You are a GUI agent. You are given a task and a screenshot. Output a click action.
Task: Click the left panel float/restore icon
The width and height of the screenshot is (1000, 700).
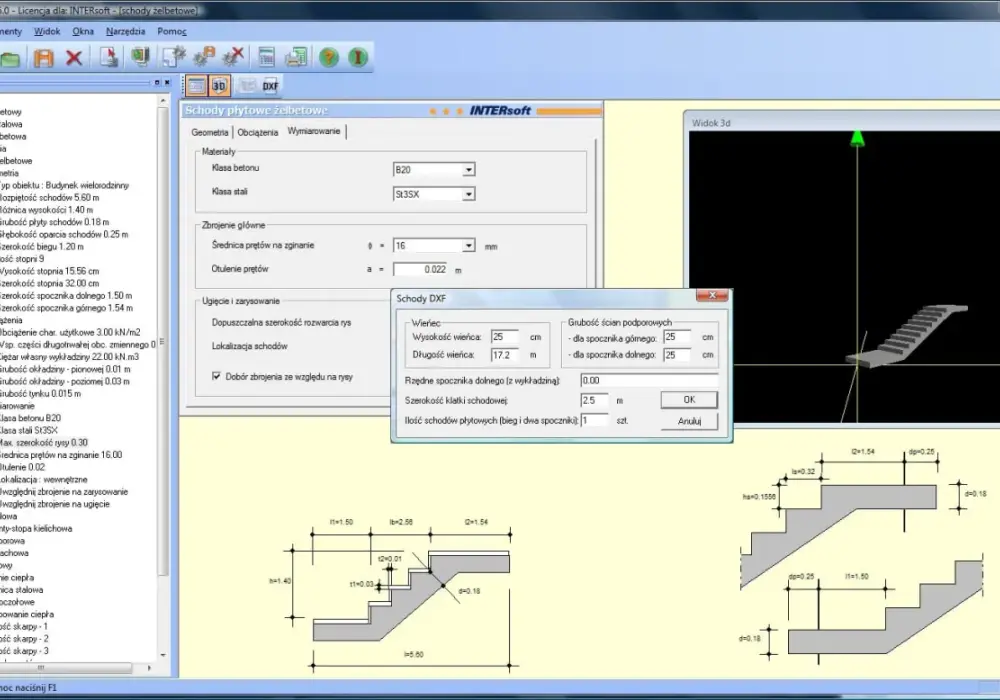(157, 82)
